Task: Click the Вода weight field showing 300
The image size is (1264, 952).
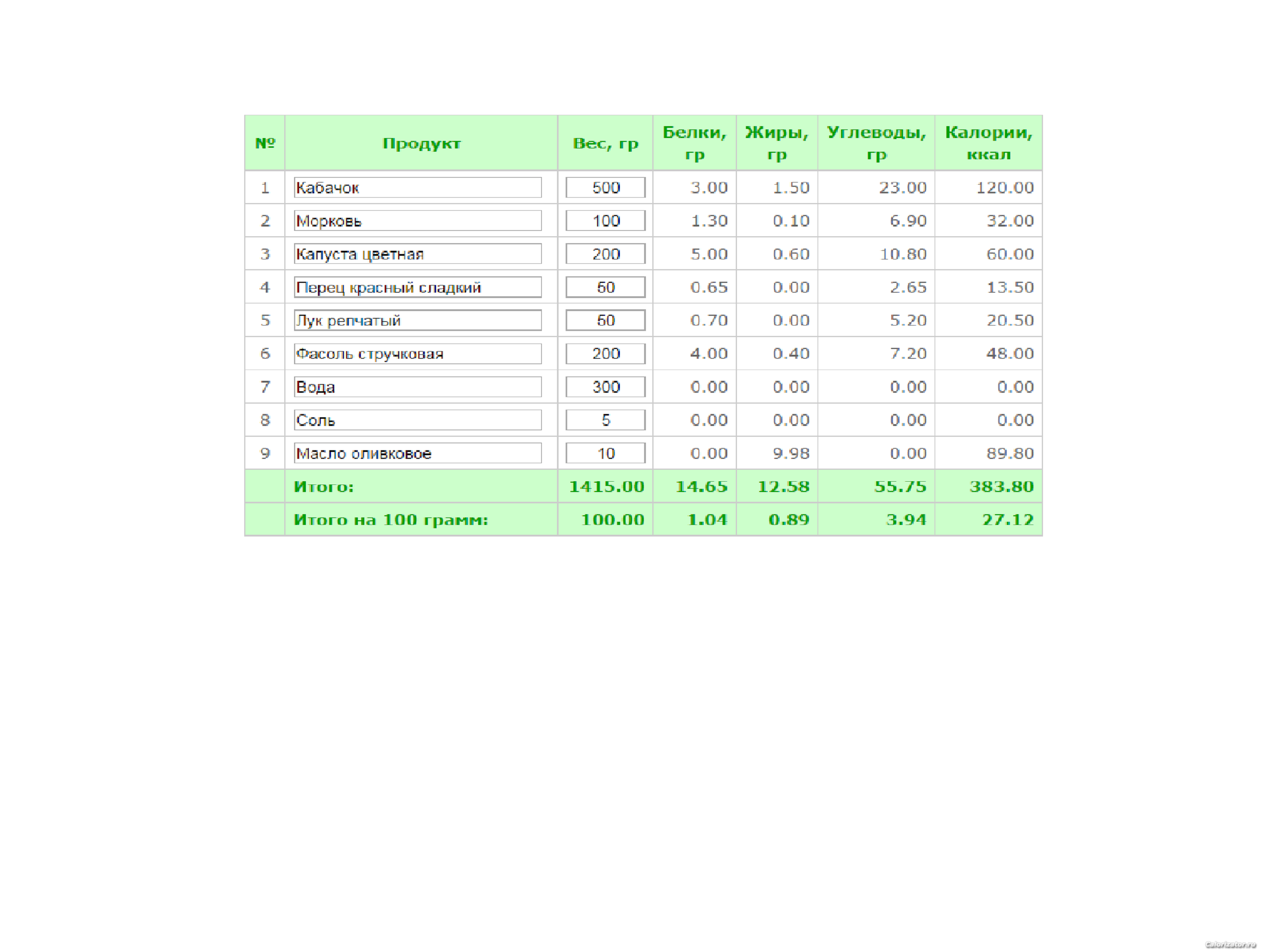Action: pyautogui.click(x=606, y=387)
